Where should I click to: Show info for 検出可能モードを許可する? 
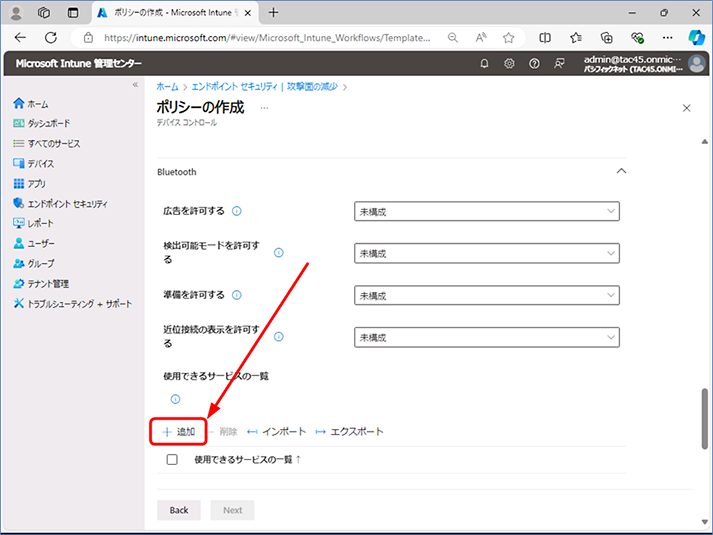tap(279, 253)
